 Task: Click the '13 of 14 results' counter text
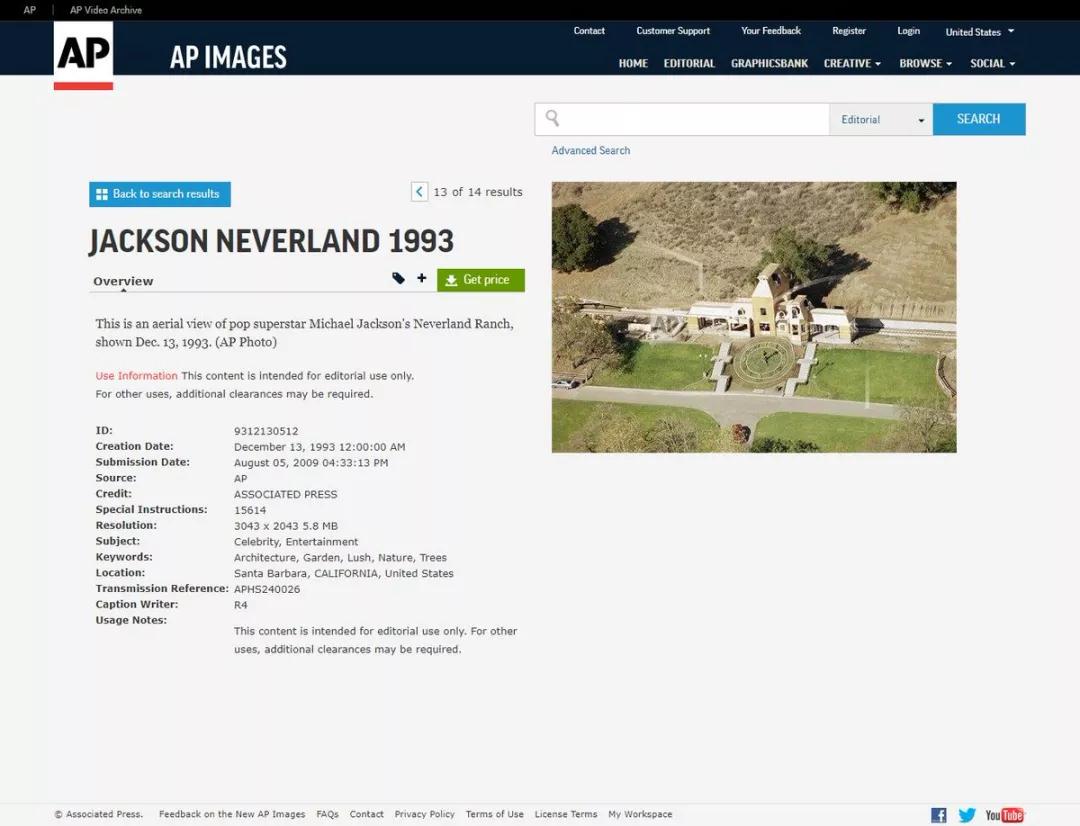click(477, 192)
